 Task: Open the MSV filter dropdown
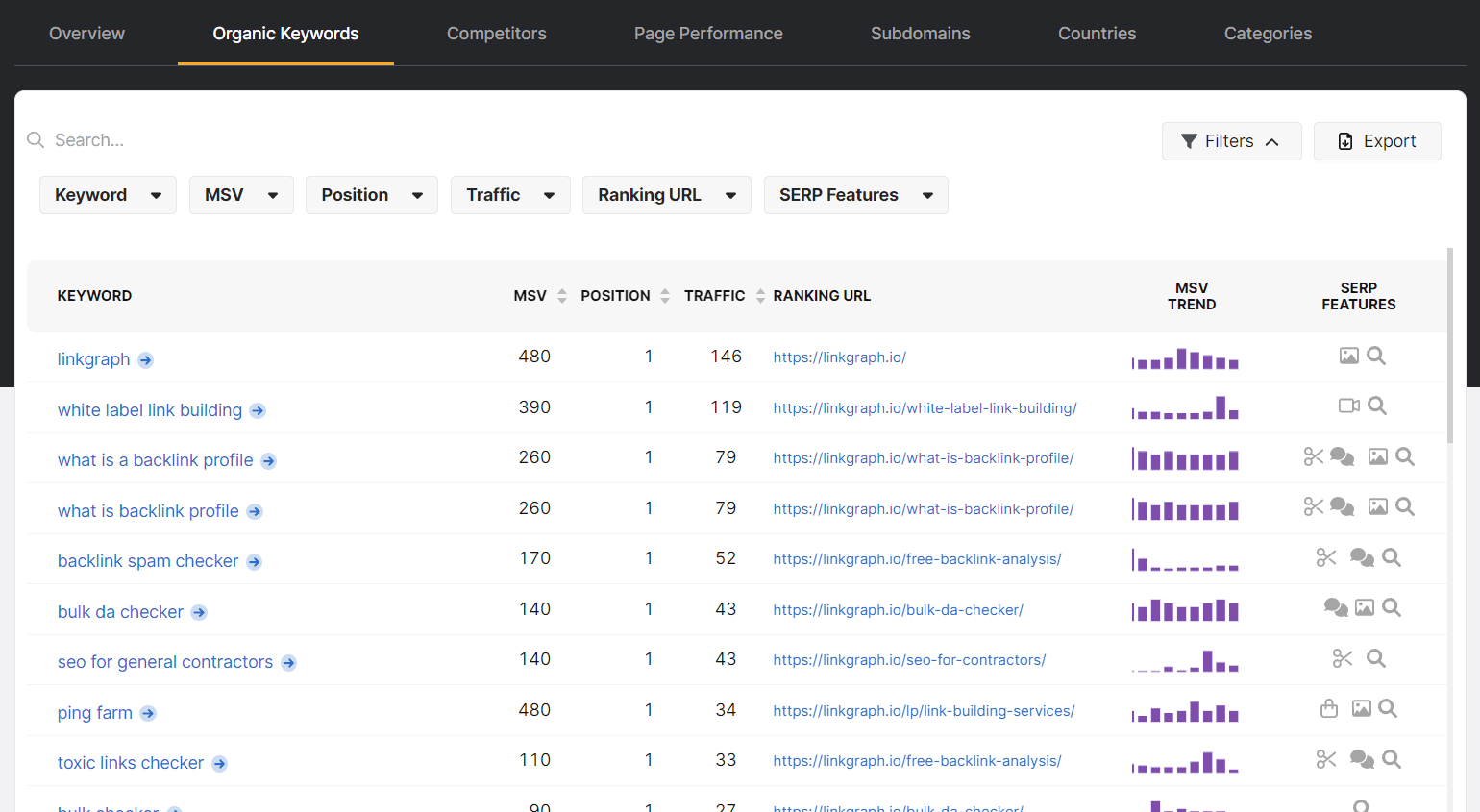241,195
